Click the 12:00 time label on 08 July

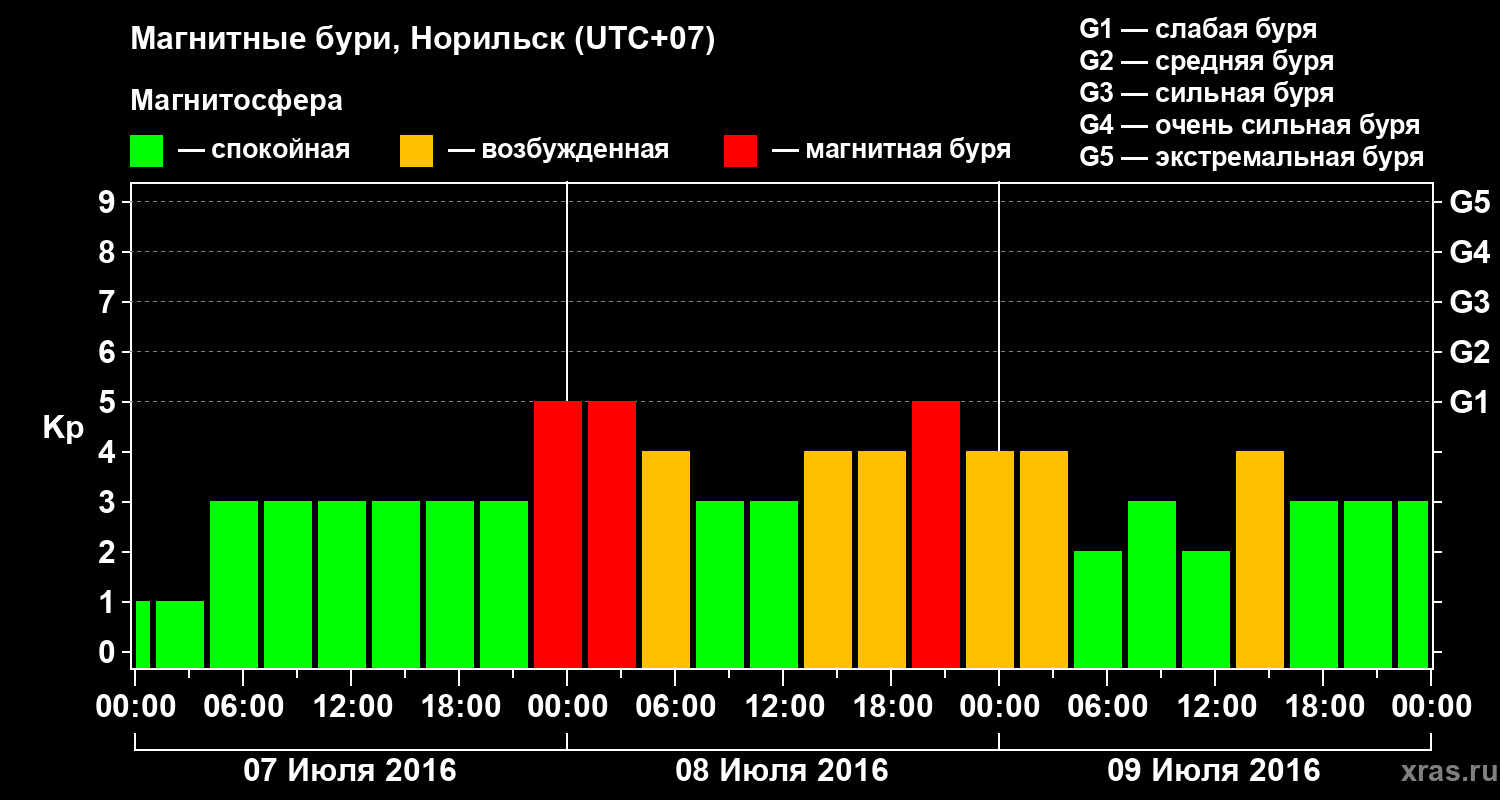783,707
